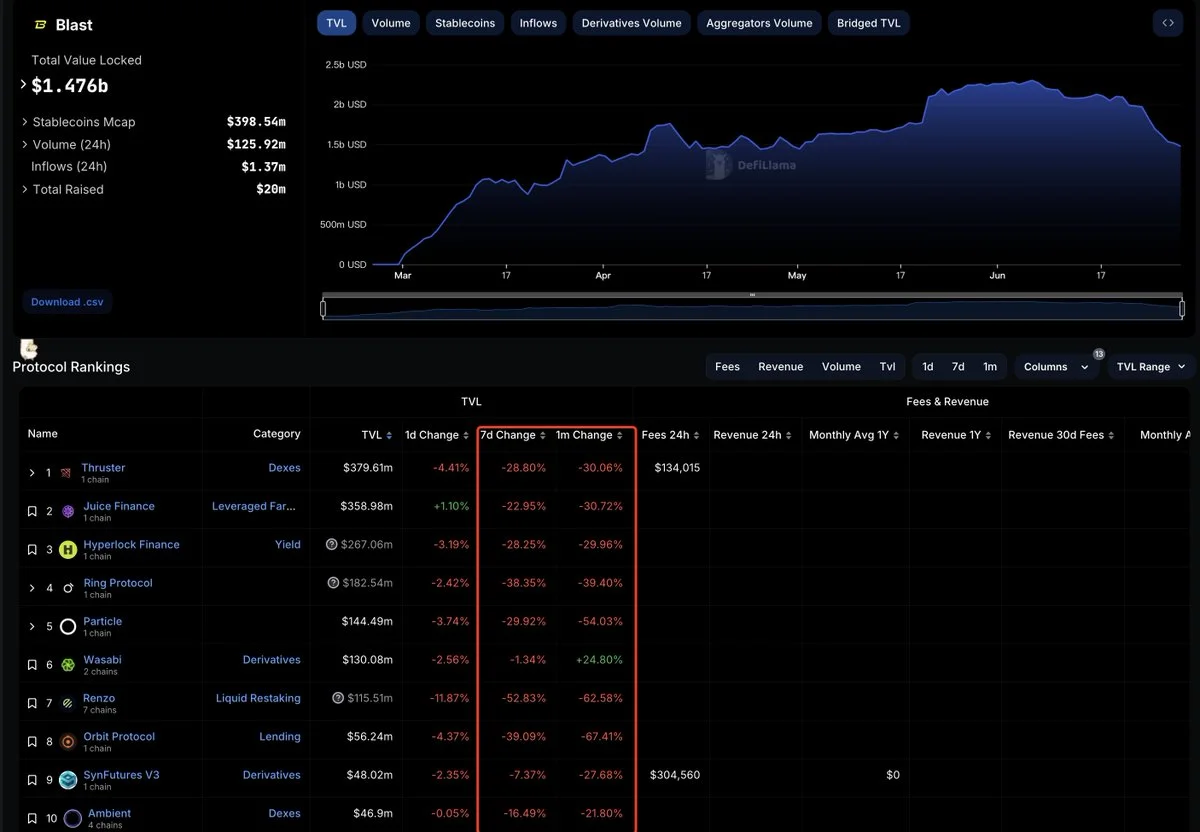Image resolution: width=1200 pixels, height=832 pixels.
Task: Sort by the 7d Change column
Action: tap(514, 435)
